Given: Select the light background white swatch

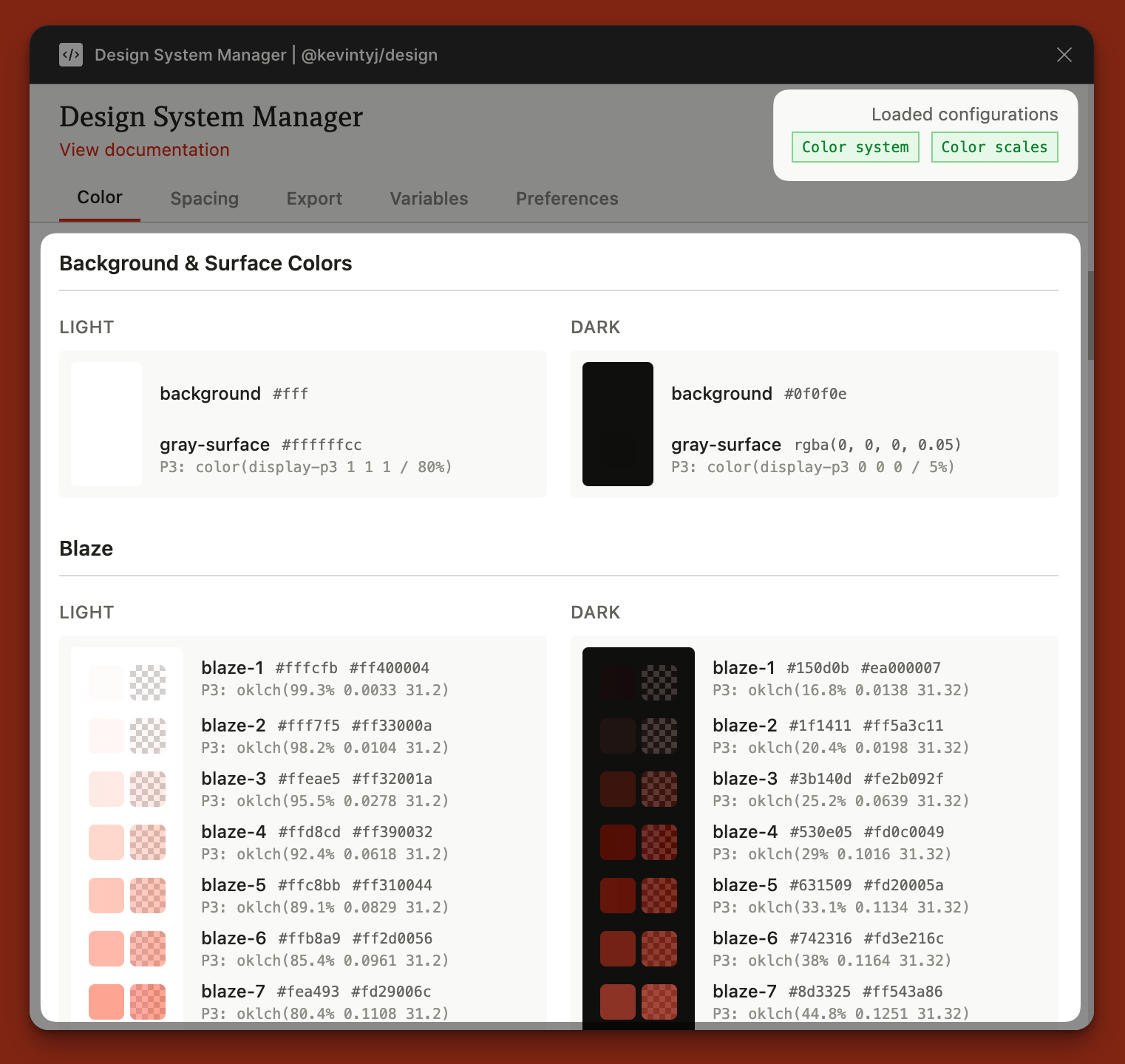Looking at the screenshot, I should (x=106, y=423).
